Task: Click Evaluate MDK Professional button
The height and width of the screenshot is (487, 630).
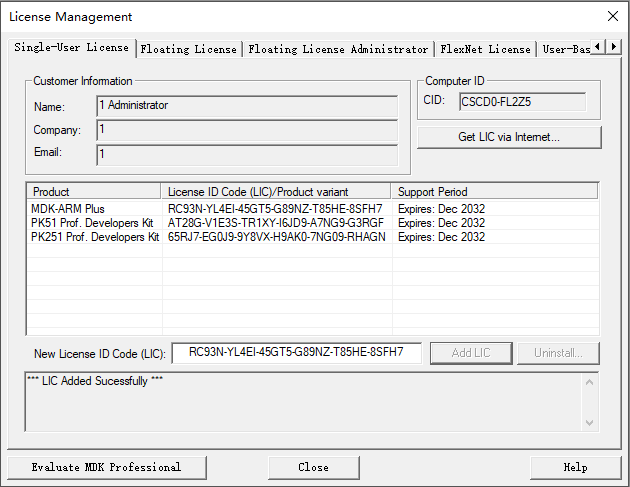Action: tap(106, 467)
